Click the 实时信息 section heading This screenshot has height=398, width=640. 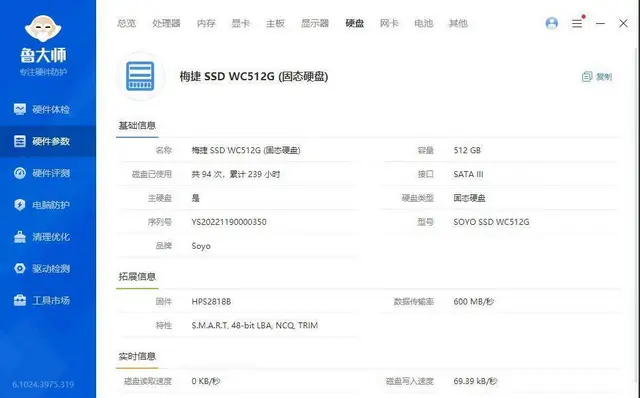tap(137, 356)
